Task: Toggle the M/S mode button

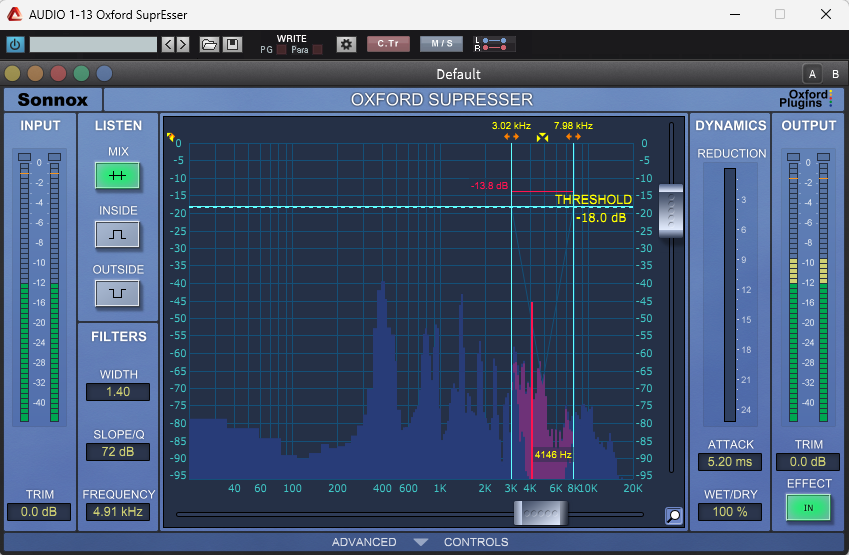Action: point(442,44)
